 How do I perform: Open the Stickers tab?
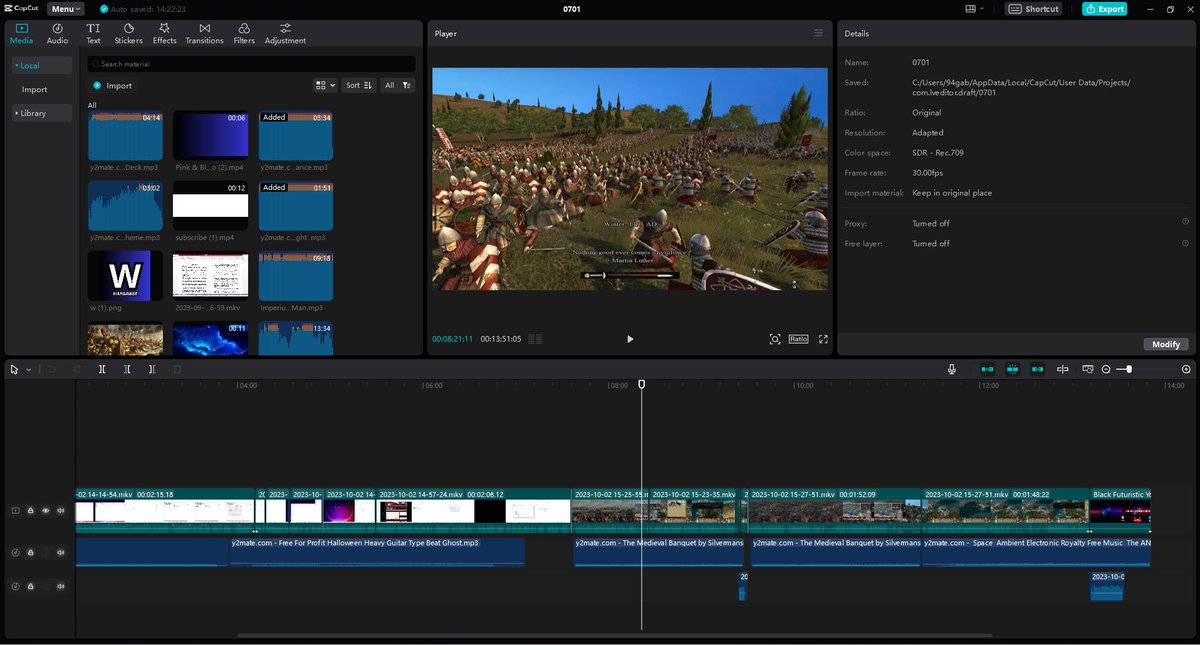coord(128,34)
